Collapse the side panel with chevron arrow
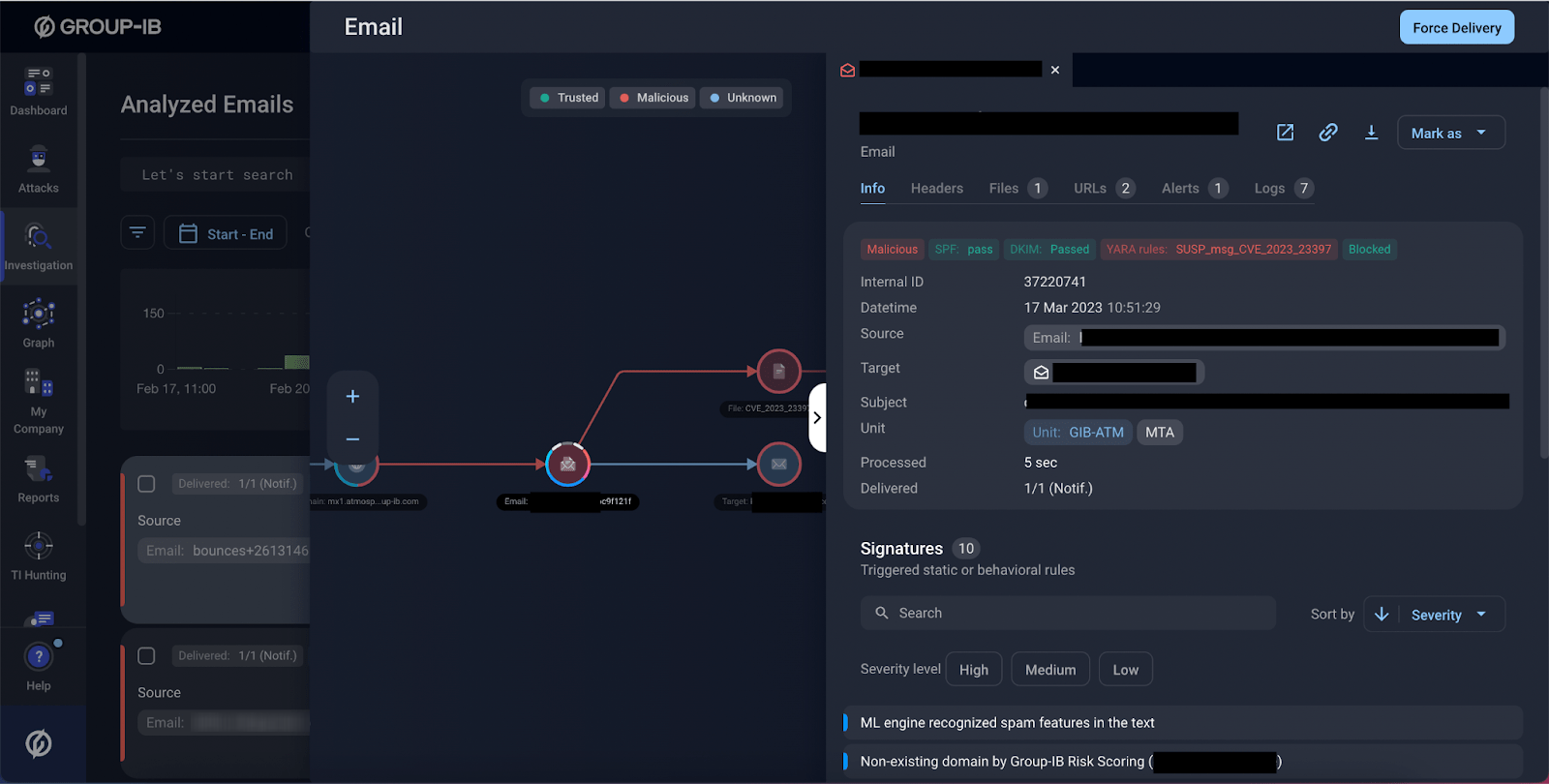The height and width of the screenshot is (784, 1549). tap(817, 418)
